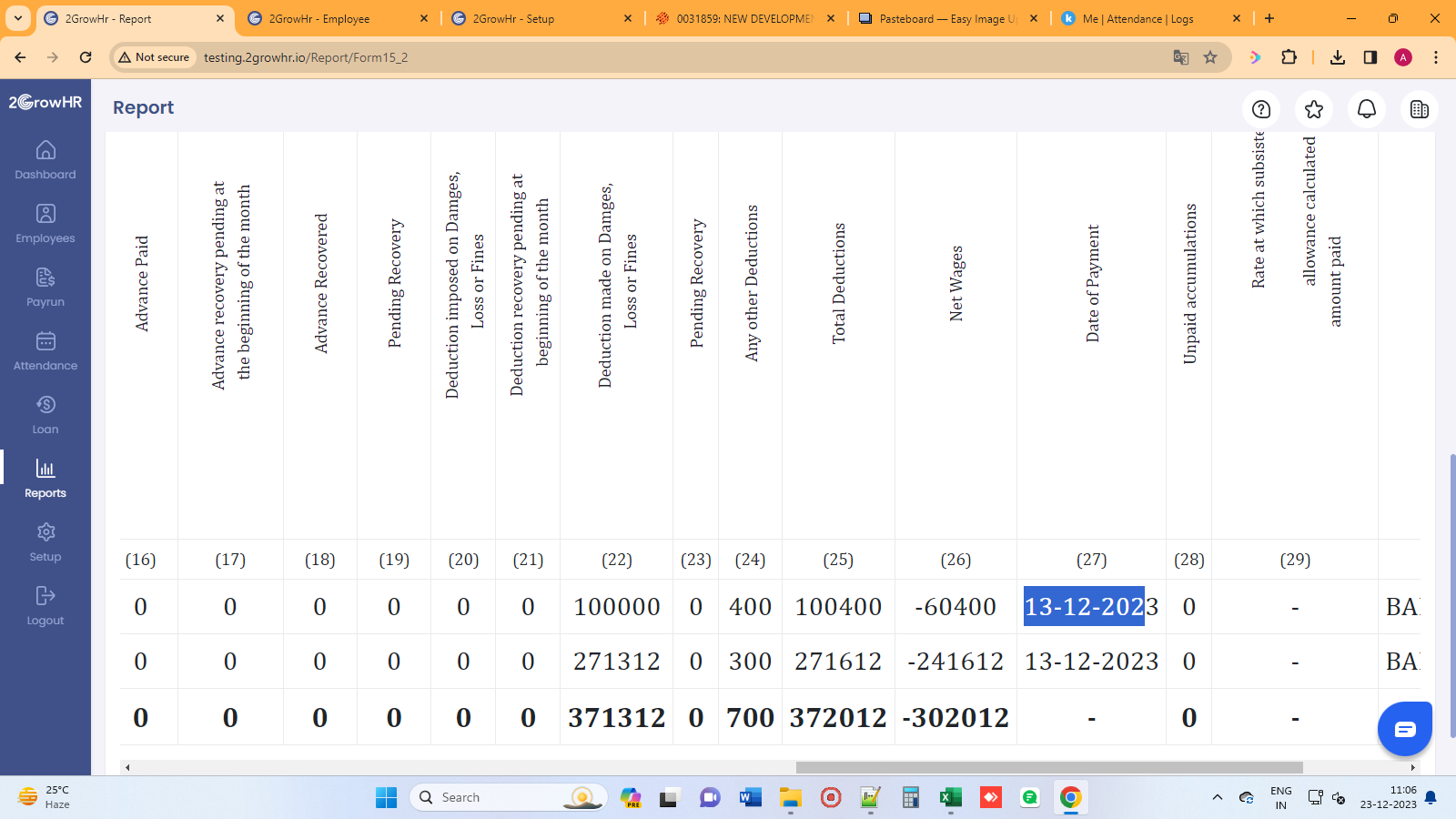This screenshot has width=1456, height=819.
Task: Open Chrome three-dot menu
Action: tap(1436, 57)
